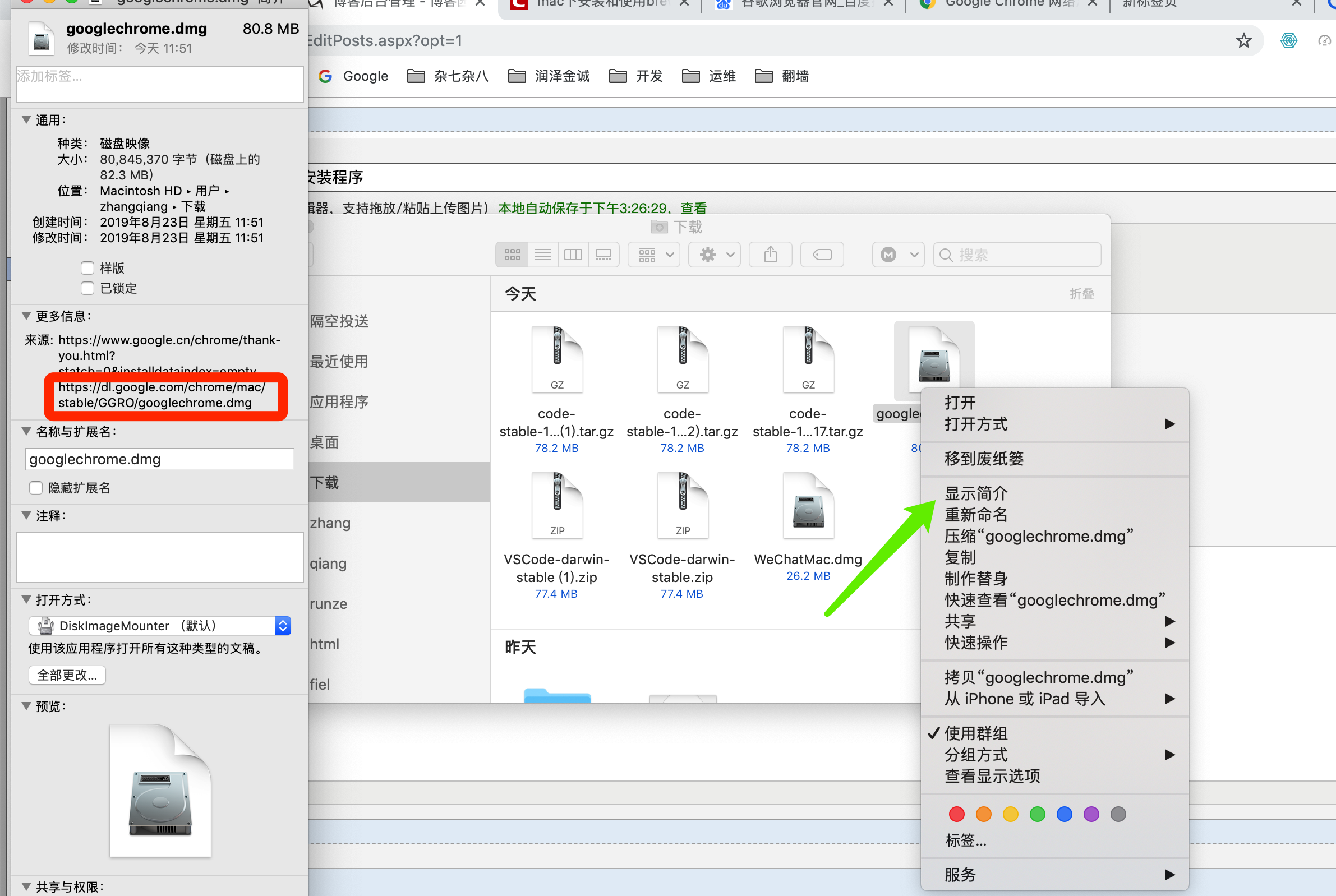Click the 注释 comments text box
This screenshot has height=896, width=1336.
(159, 557)
